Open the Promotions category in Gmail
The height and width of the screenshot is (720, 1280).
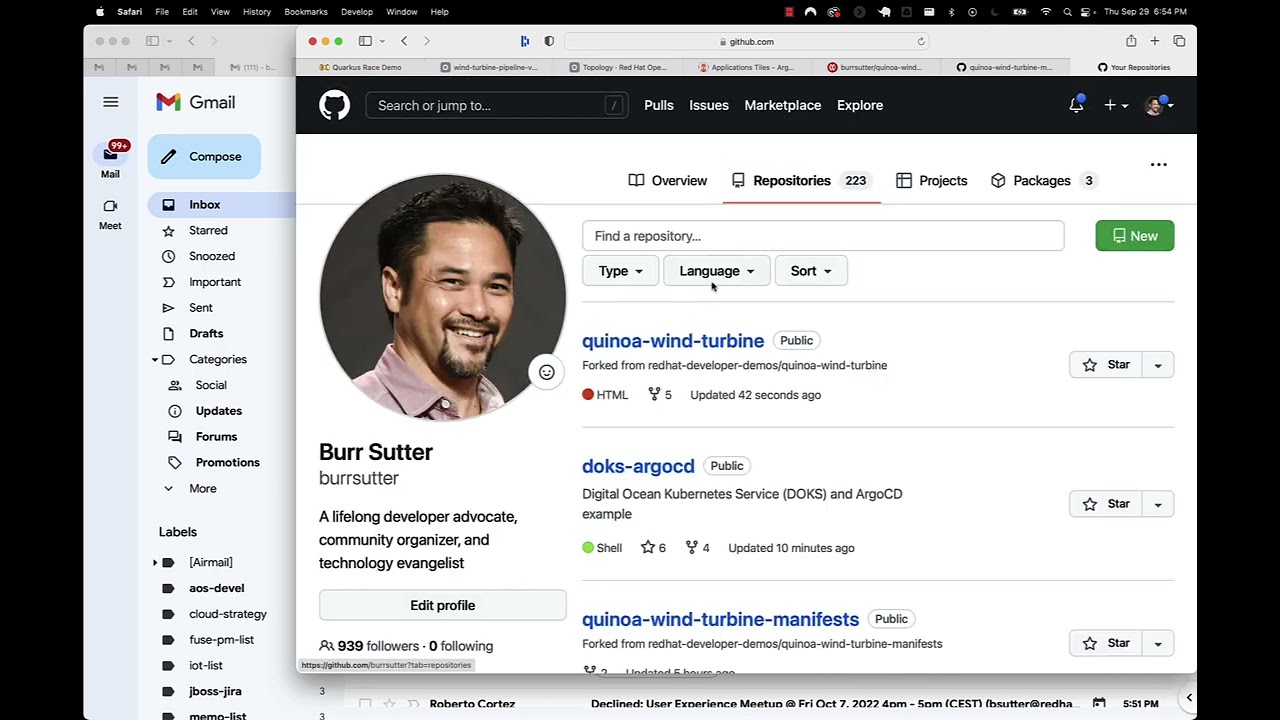click(227, 463)
